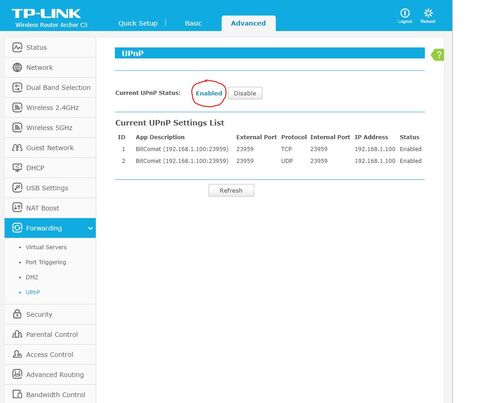
Task: Open Guest Network settings
Action: pos(50,147)
